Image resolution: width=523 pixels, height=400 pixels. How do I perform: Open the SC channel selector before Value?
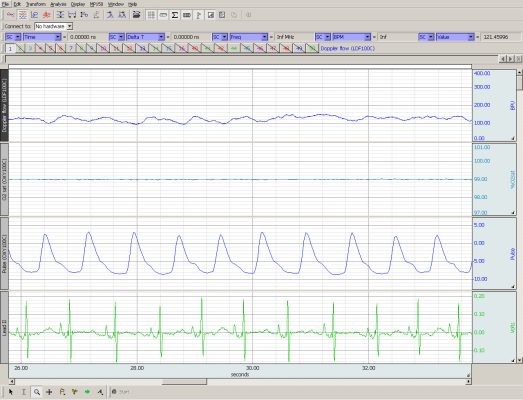pos(426,37)
